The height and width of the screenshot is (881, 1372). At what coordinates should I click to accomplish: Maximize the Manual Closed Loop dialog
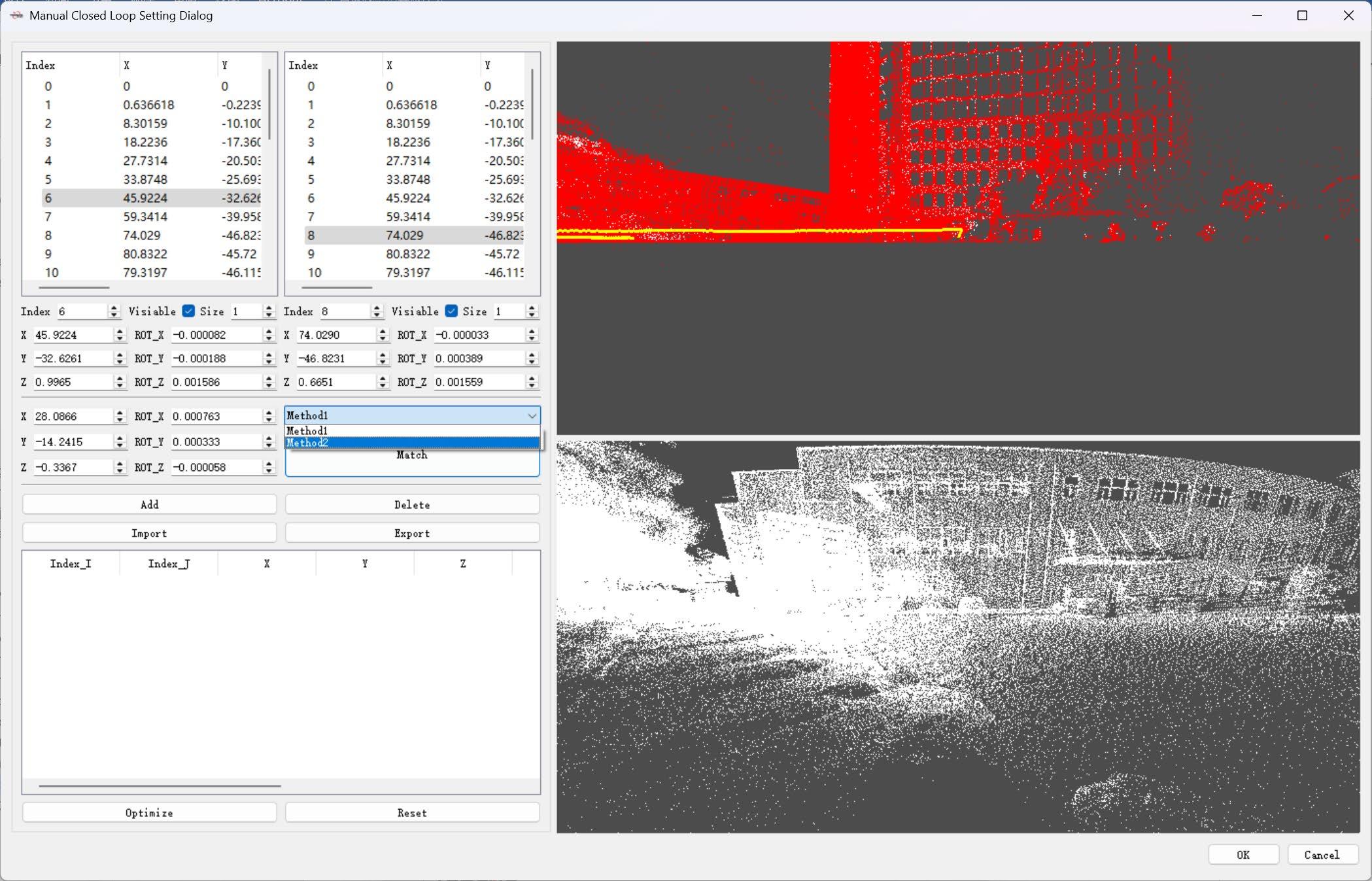[1302, 15]
